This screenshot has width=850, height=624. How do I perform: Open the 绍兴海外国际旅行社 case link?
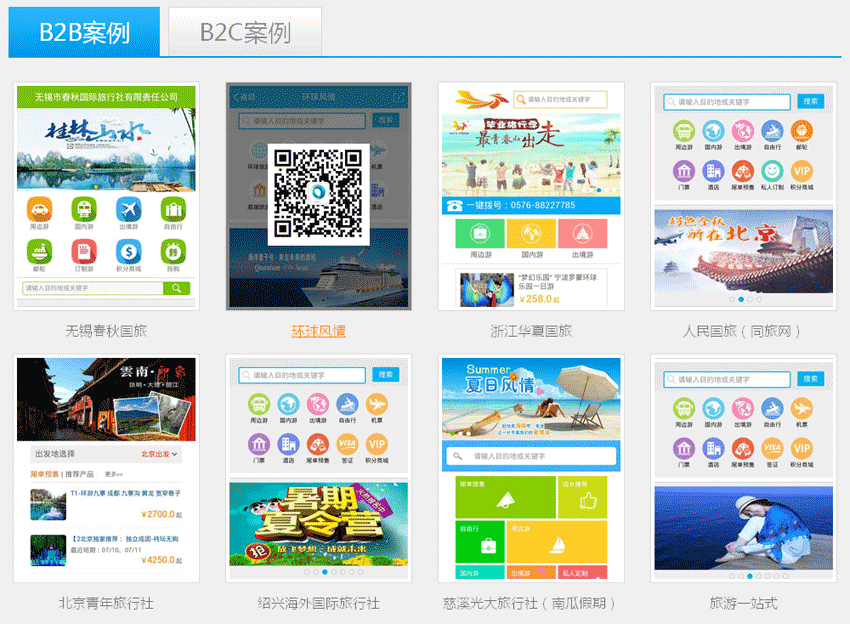tap(319, 603)
